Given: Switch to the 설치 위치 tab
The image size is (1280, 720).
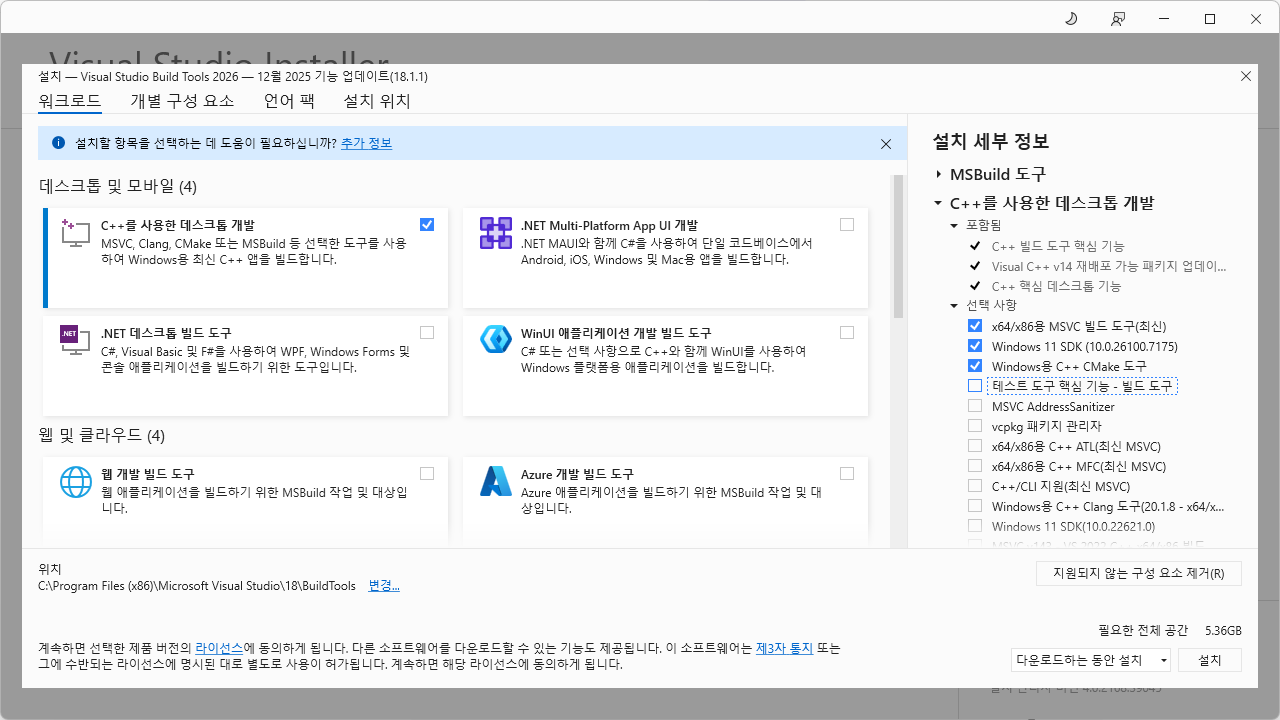Looking at the screenshot, I should (377, 101).
